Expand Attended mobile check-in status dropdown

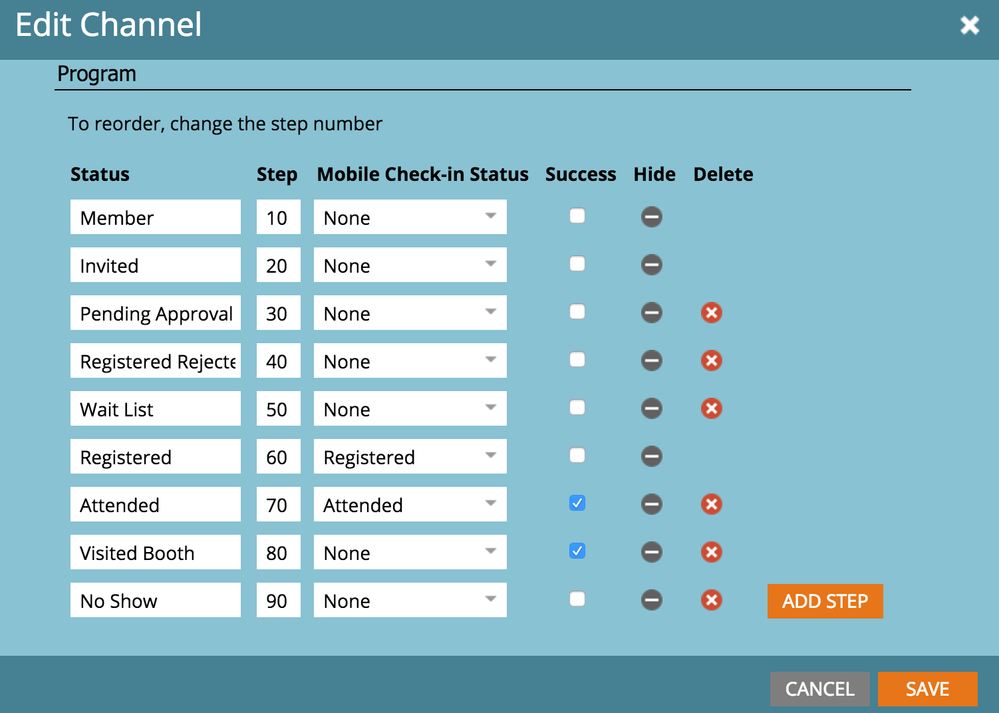pos(410,504)
